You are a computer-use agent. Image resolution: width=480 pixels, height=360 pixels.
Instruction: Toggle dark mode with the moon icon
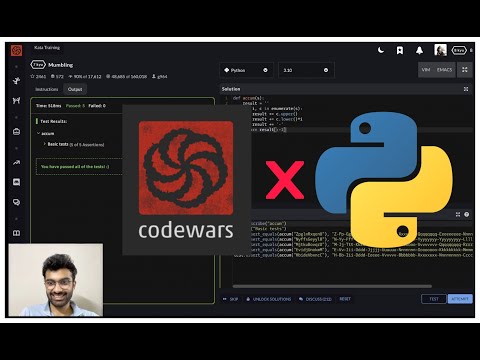point(381,50)
